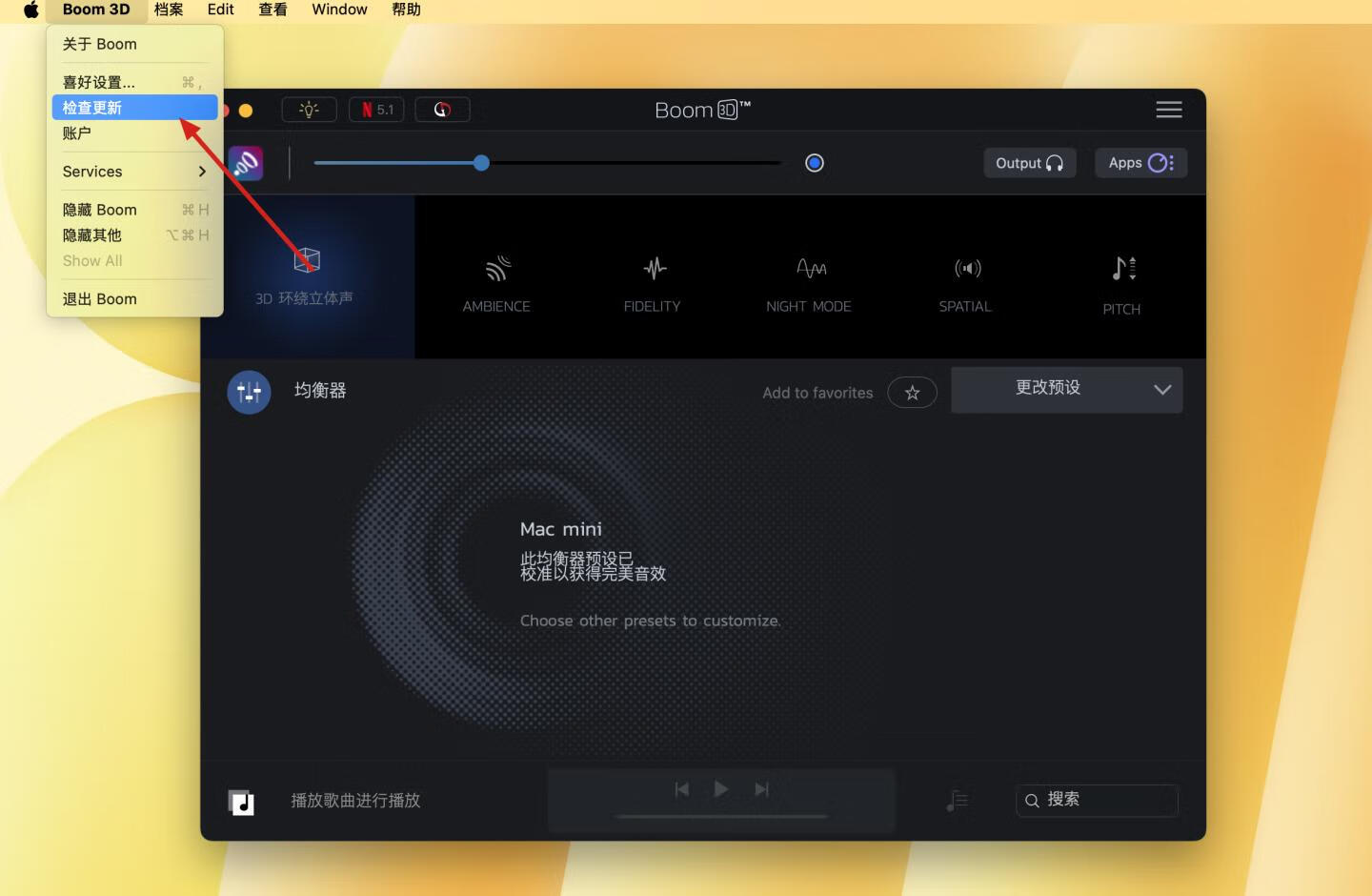The image size is (1372, 896).
Task: Click the yellow minimize window button
Action: [x=246, y=111]
